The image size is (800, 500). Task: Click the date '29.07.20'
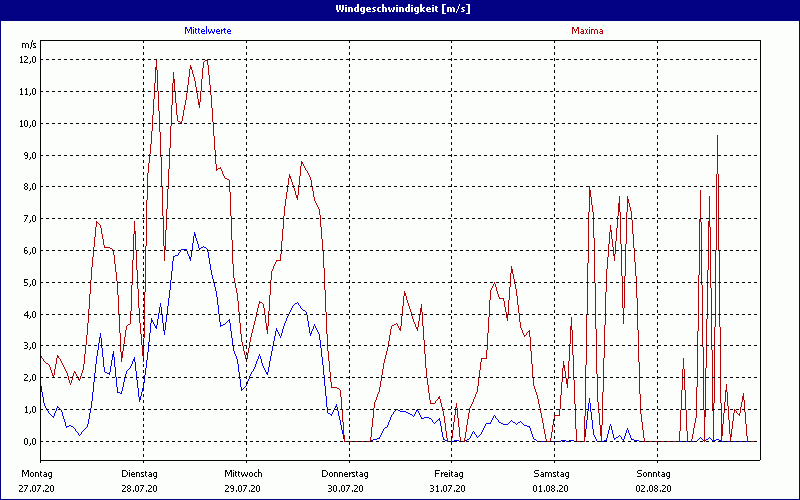click(x=243, y=489)
